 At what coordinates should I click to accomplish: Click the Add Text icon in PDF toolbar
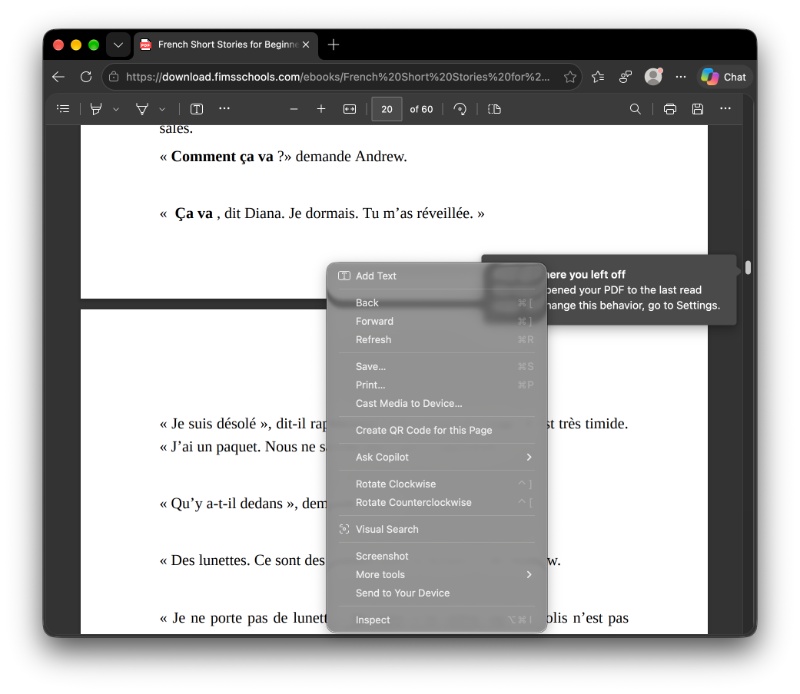click(196, 109)
